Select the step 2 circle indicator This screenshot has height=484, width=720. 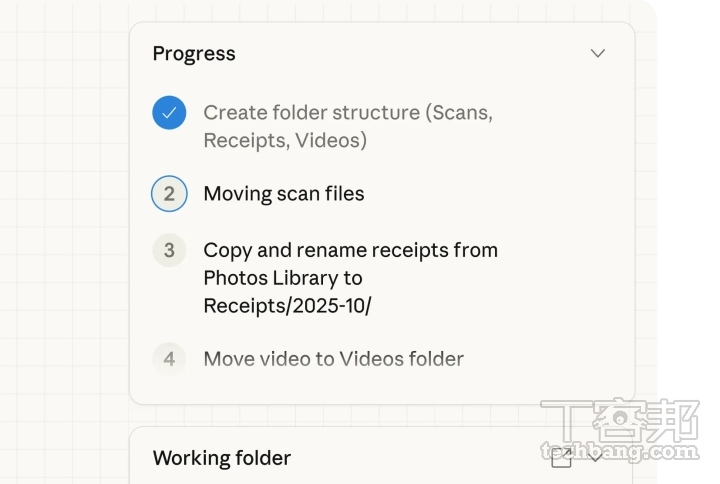[169, 193]
